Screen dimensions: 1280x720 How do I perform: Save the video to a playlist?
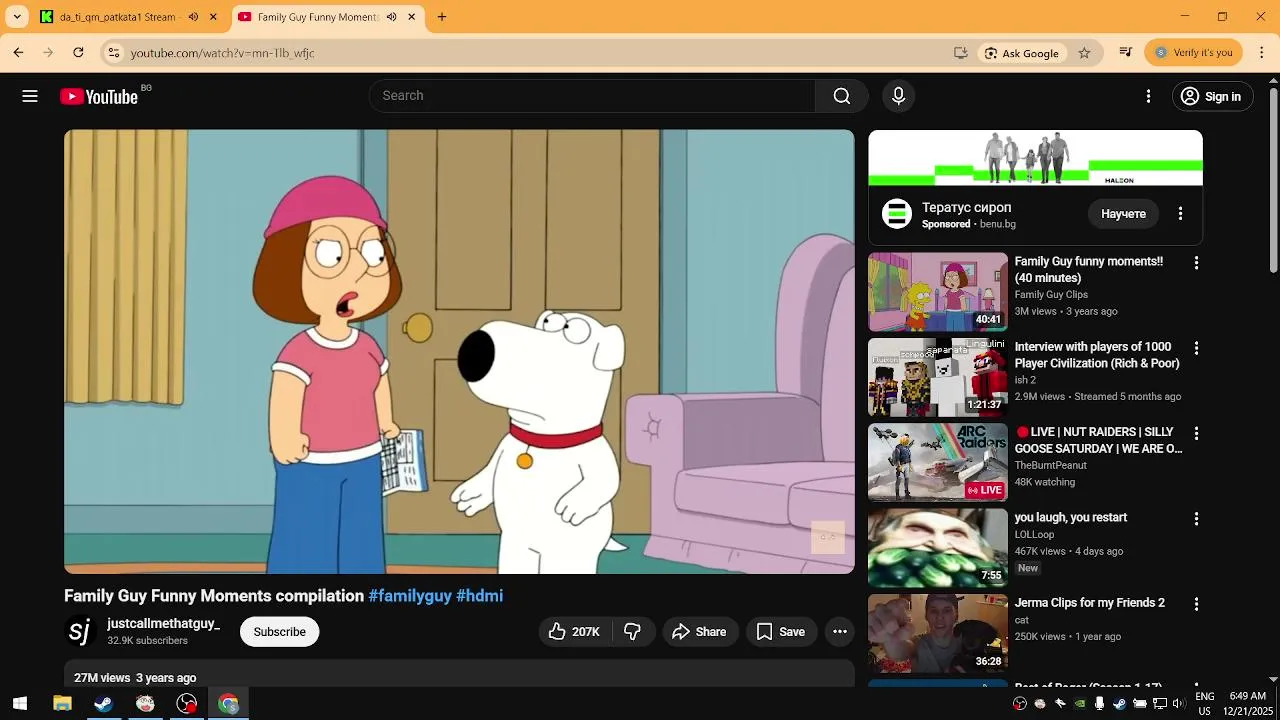click(780, 632)
